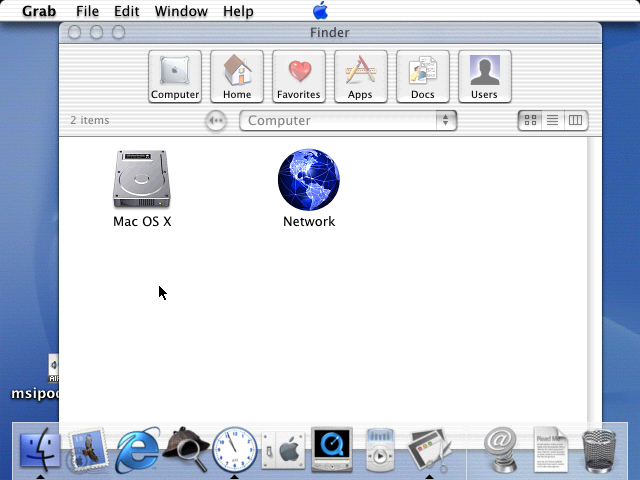Screen dimensions: 640x480
Task: Open the Window menu
Action: pos(181,11)
